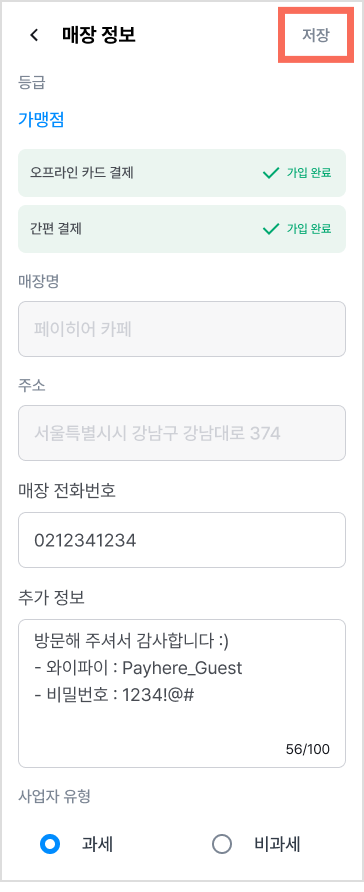This screenshot has height=892, width=364.
Task: Click the 56/100 character counter
Action: [308, 749]
